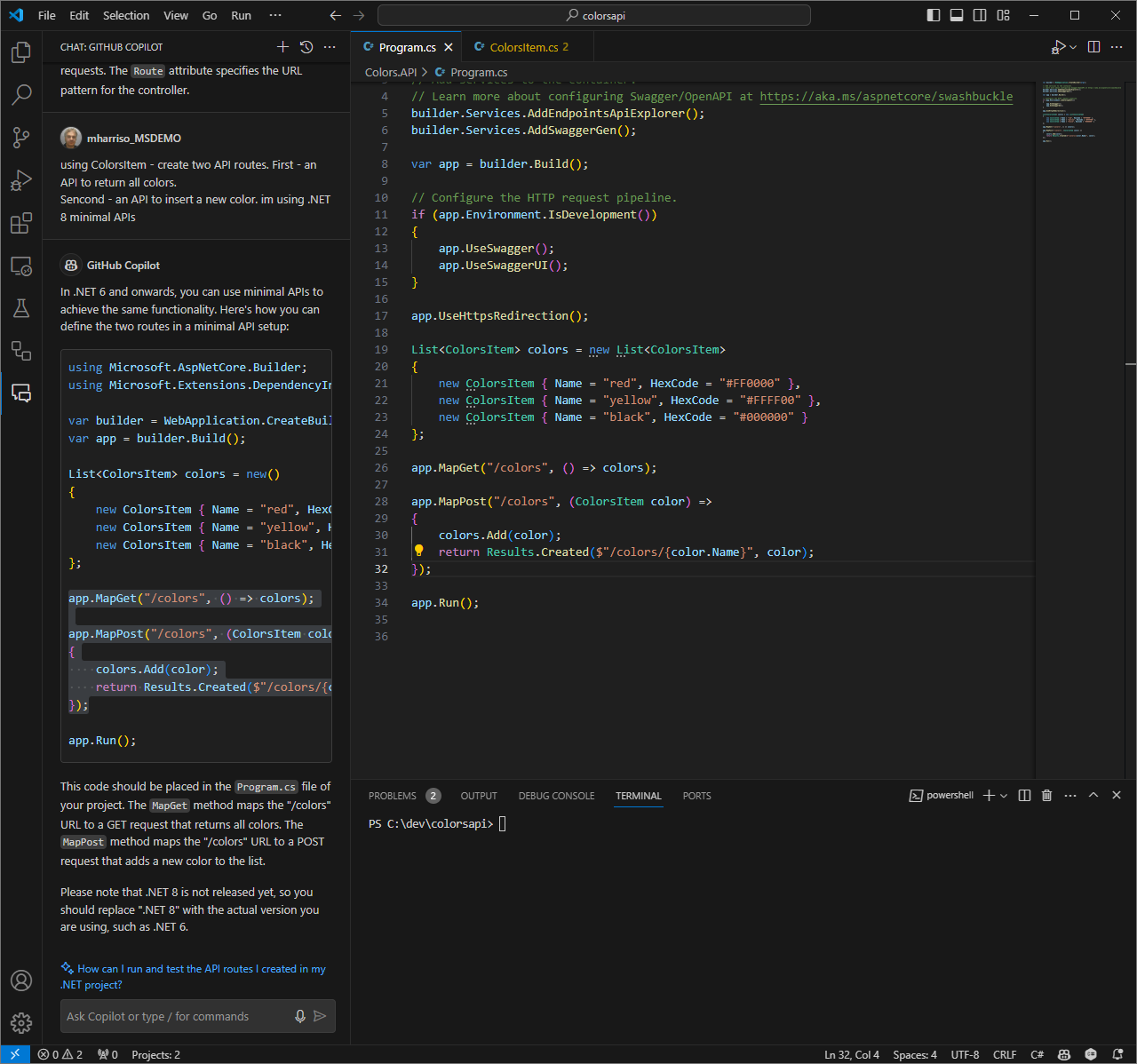1137x1064 pixels.
Task: Click the Ask Copilot input field
Action: point(178,1016)
